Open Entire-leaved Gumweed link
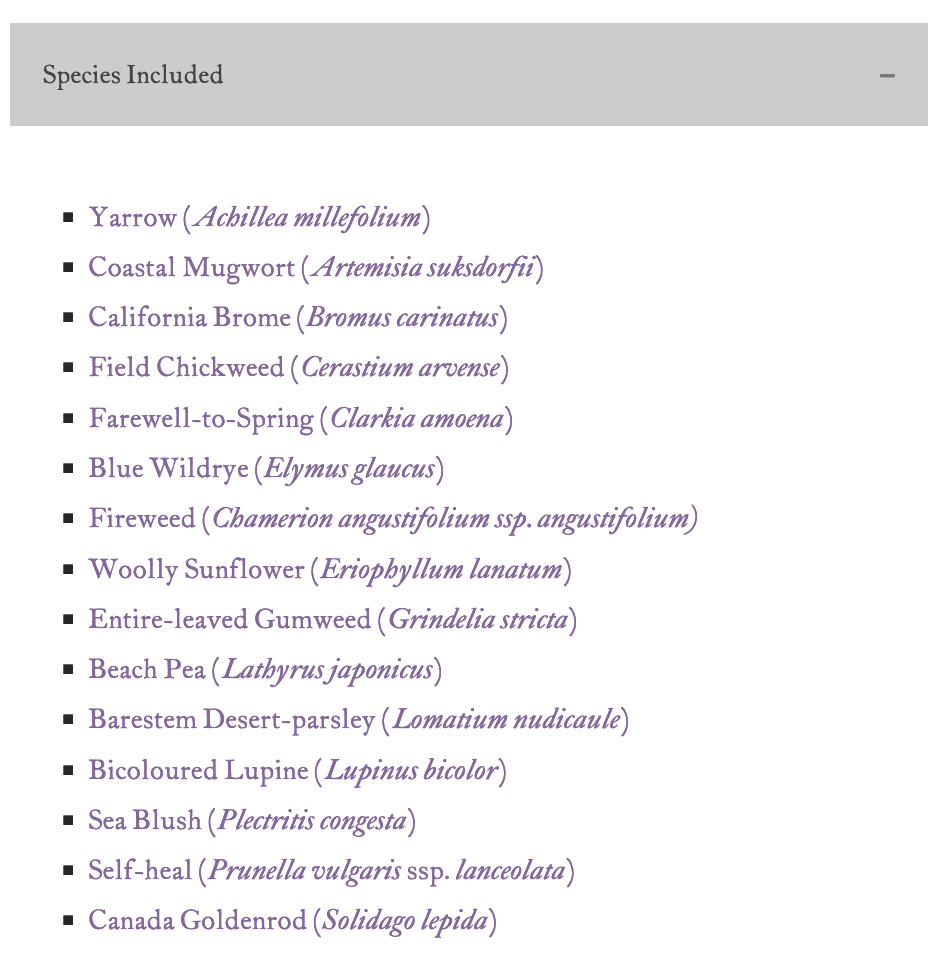The width and height of the screenshot is (938, 960). (x=229, y=620)
